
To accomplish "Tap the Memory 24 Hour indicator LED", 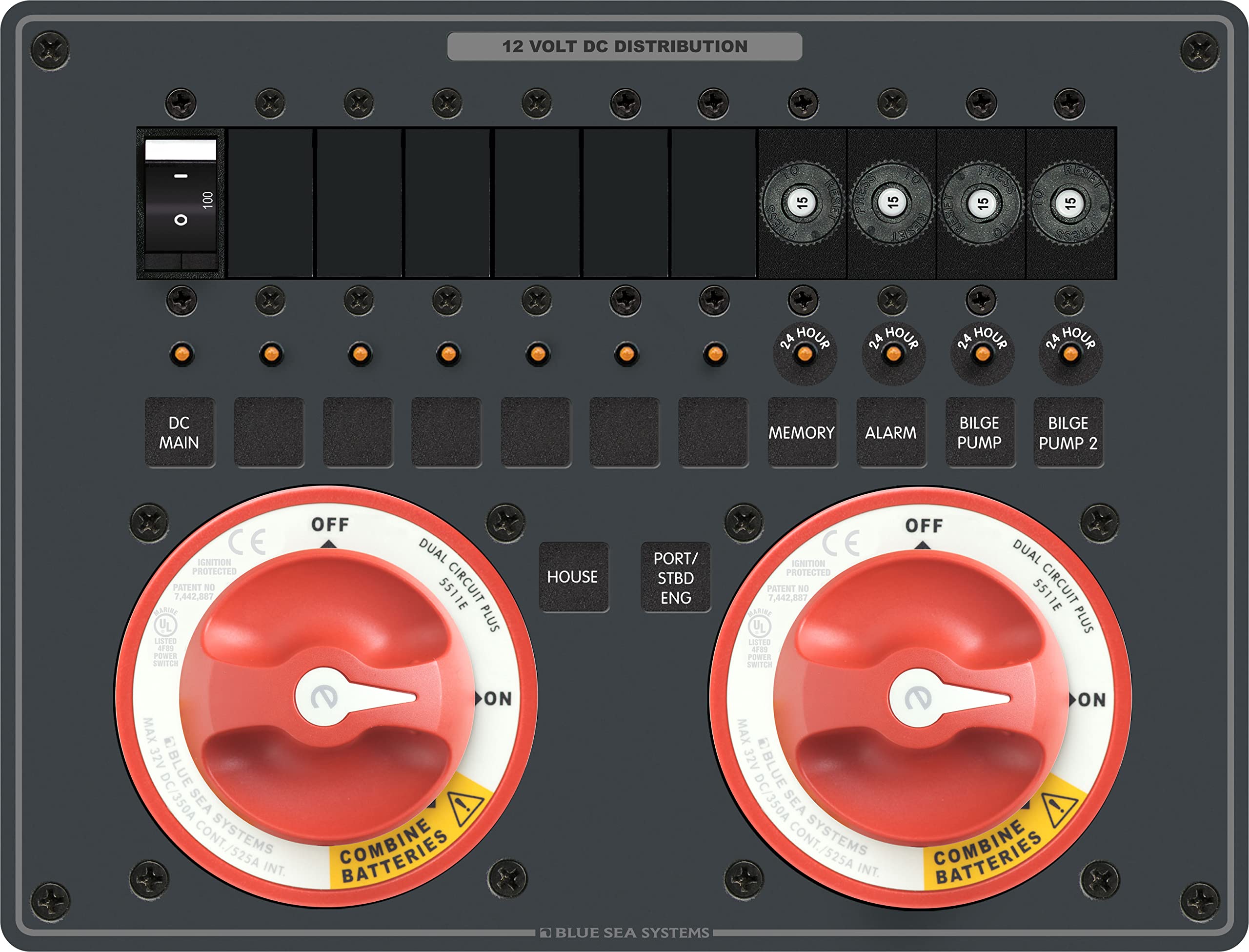I will 805,355.
